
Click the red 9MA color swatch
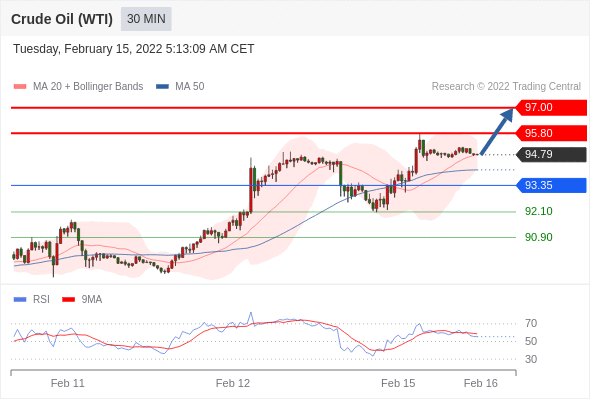68,300
